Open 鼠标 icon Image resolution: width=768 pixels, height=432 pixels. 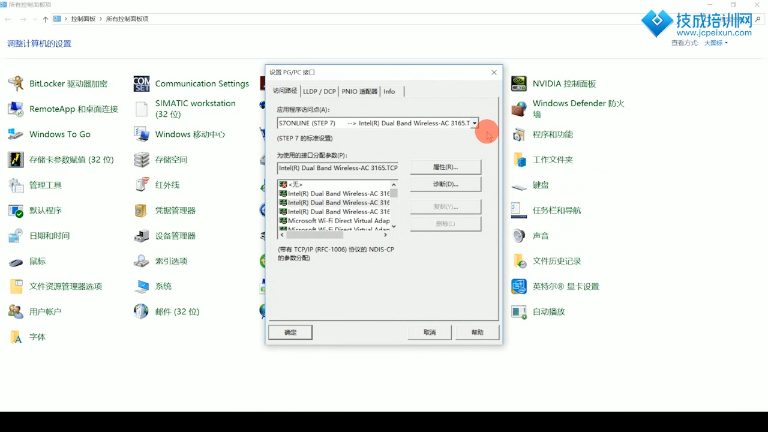pos(16,261)
